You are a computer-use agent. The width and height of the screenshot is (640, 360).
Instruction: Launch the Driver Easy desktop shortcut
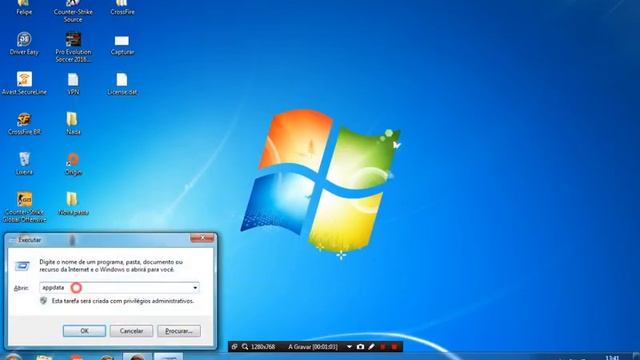(24, 44)
